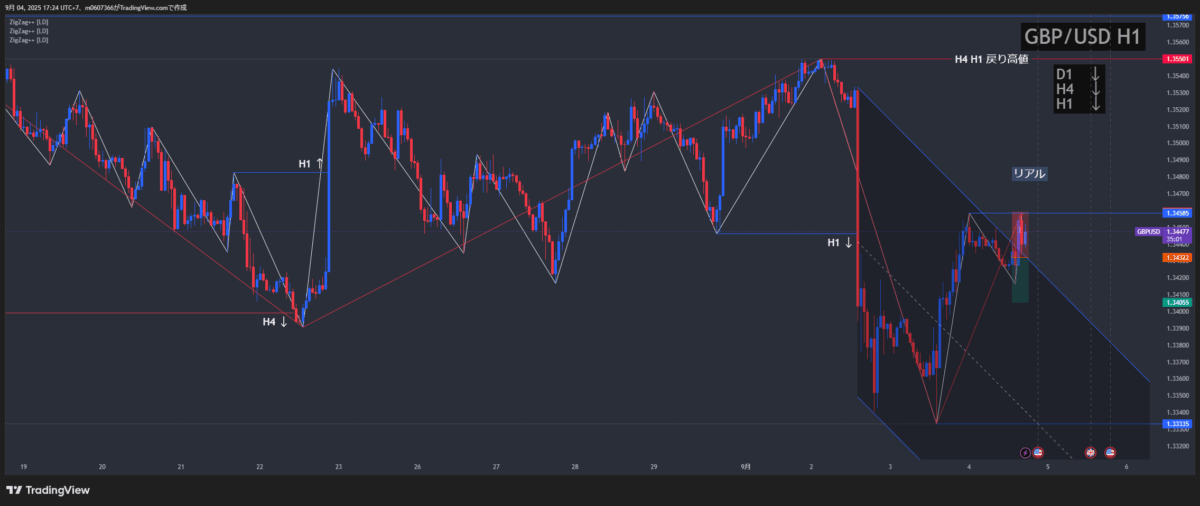
Task: Click the purple lightning event icon
Action: tap(1024, 453)
